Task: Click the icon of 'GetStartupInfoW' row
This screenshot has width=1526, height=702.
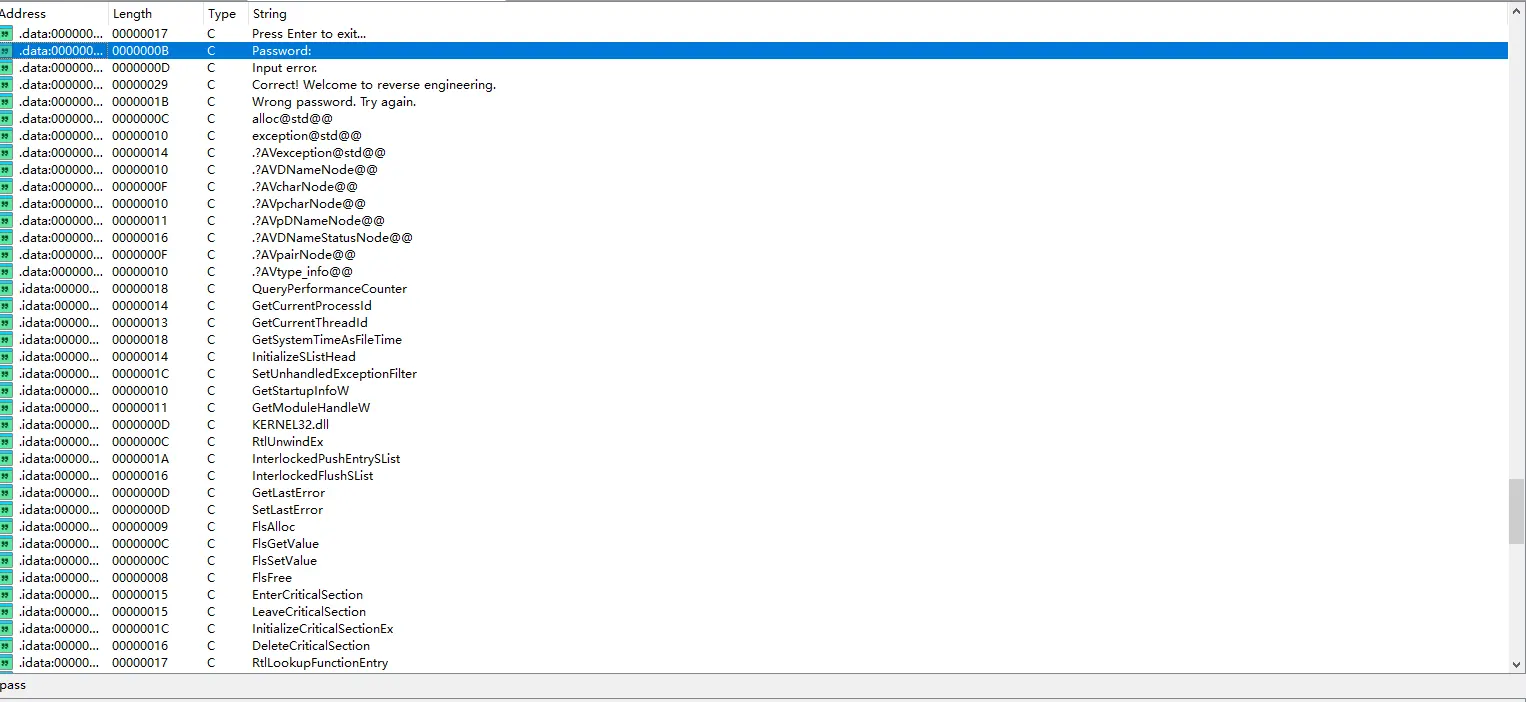Action: [x=6, y=391]
